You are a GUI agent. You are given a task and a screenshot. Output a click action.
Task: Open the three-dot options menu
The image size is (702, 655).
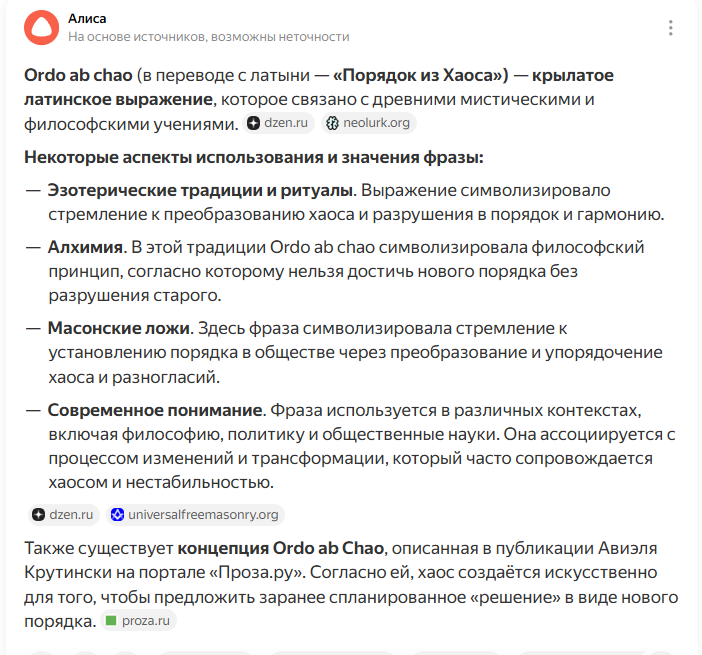pyautogui.click(x=670, y=28)
